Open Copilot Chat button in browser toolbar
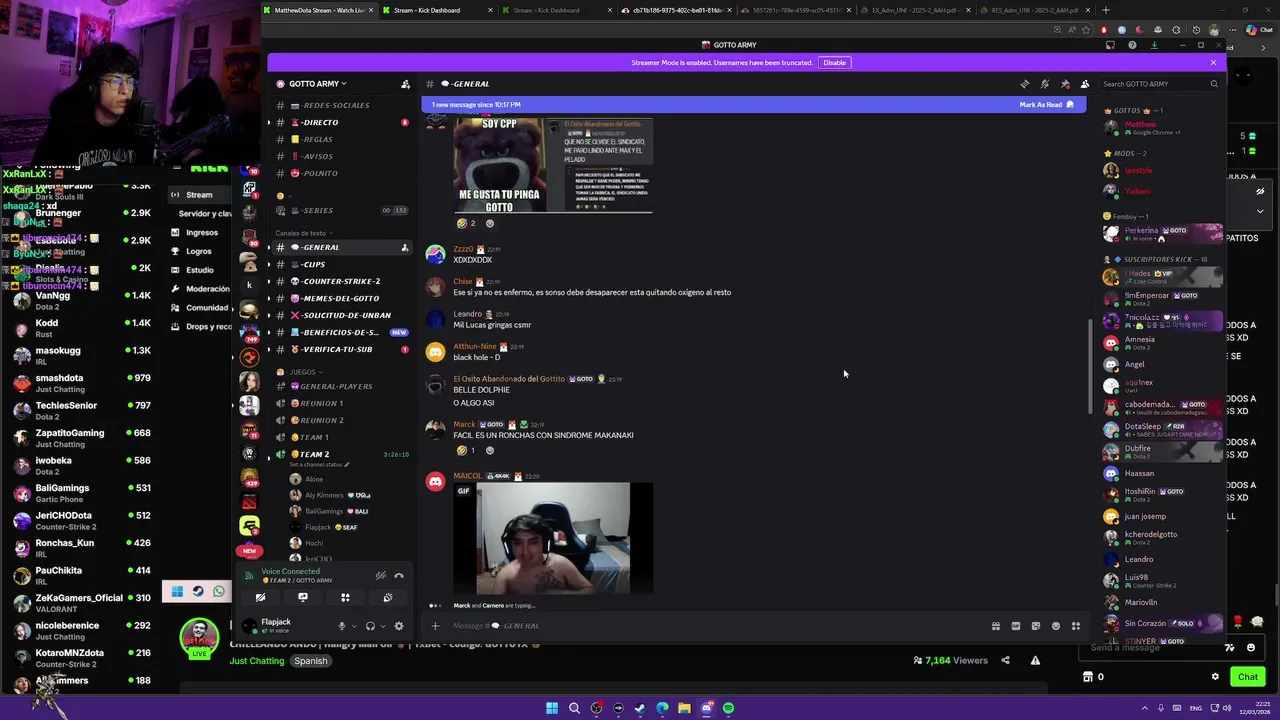 pyautogui.click(x=1261, y=30)
